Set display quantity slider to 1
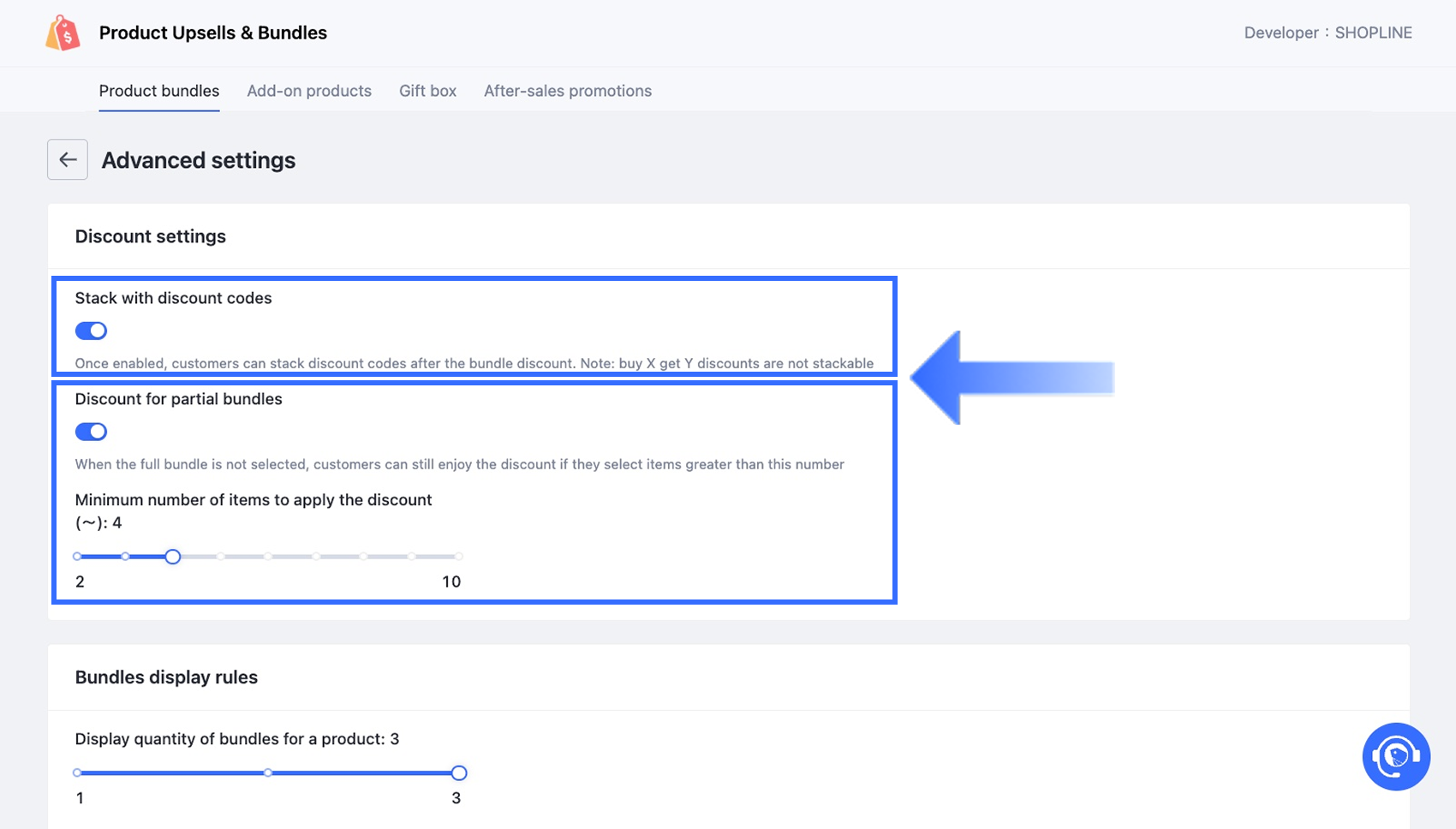 [78, 773]
